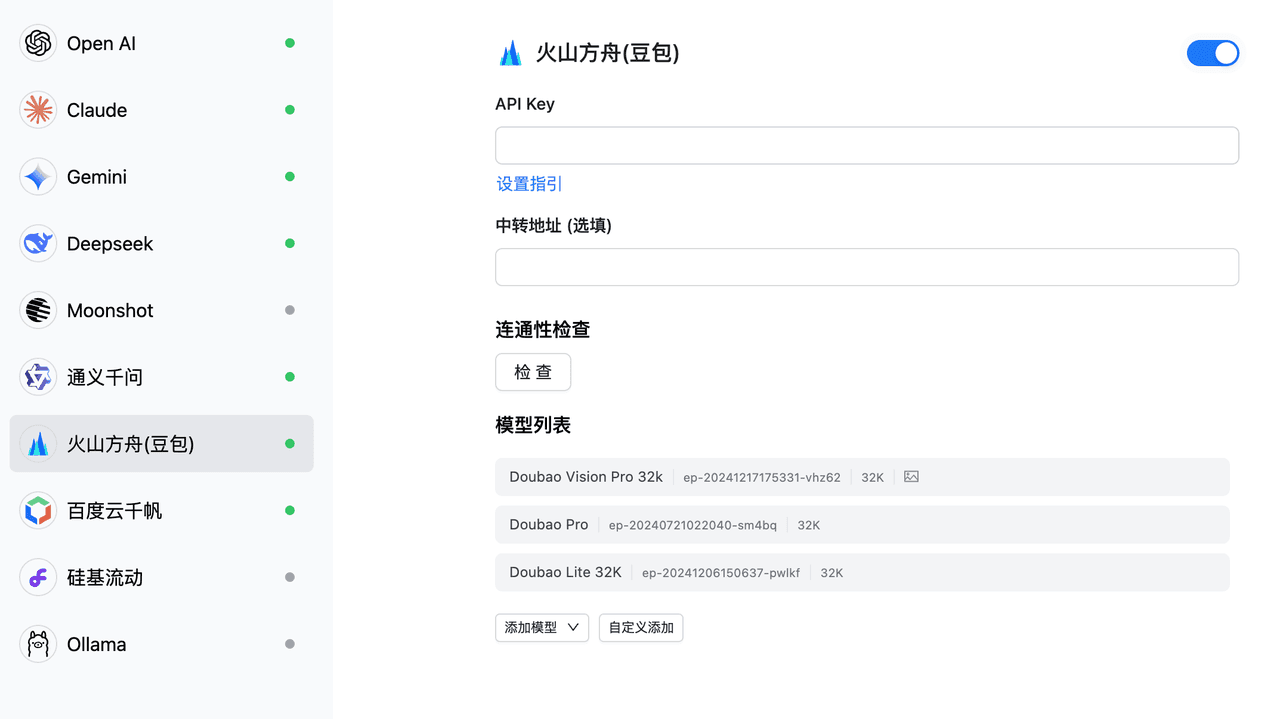Click the Deepseek whale icon

pyautogui.click(x=38, y=243)
